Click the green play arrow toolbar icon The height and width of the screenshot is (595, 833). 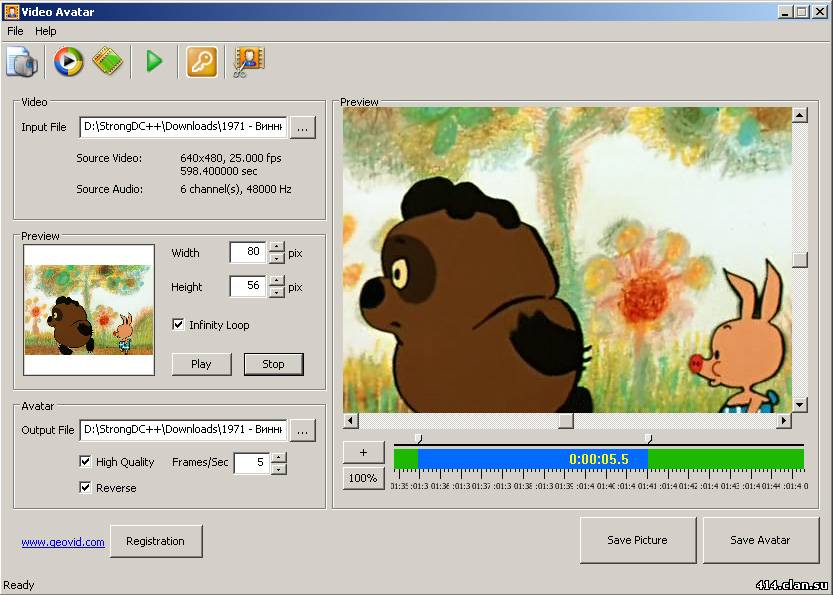(x=154, y=62)
